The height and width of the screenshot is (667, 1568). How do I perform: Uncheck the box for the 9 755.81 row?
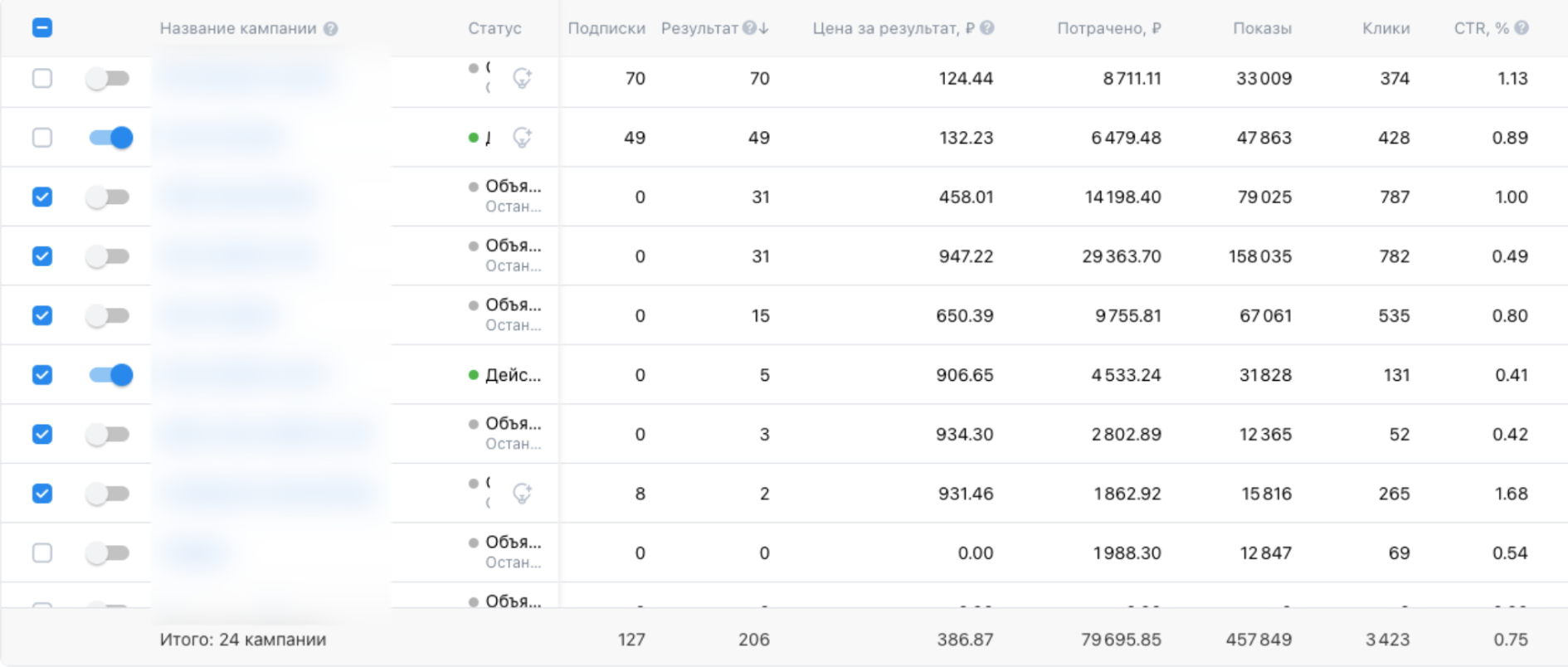[x=42, y=315]
